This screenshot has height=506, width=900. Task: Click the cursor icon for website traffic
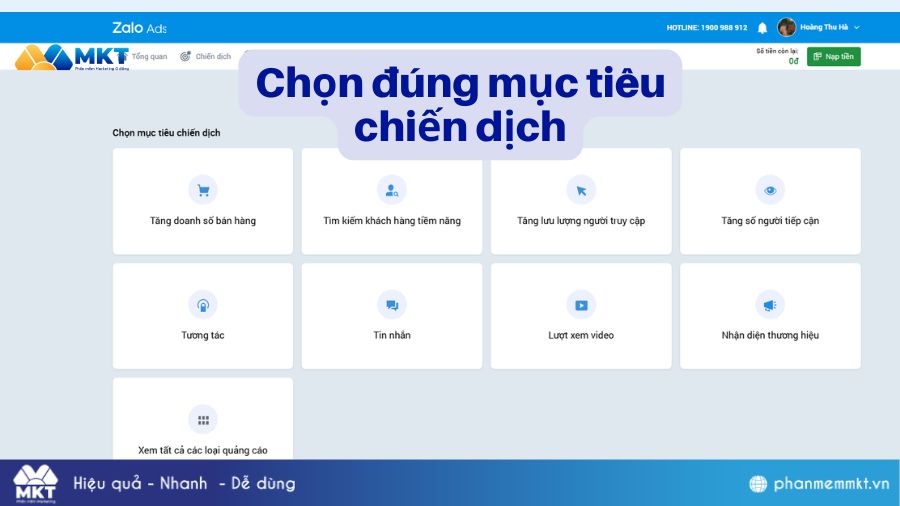pos(581,190)
